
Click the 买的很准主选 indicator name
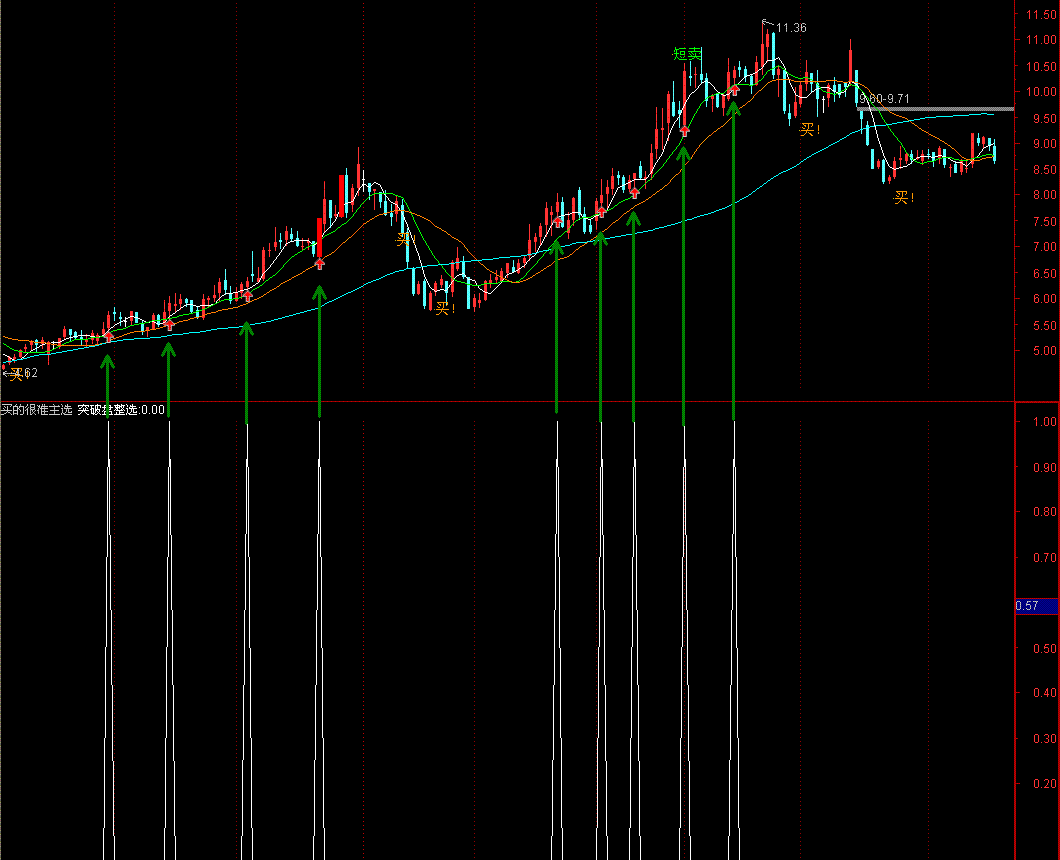coord(37,410)
